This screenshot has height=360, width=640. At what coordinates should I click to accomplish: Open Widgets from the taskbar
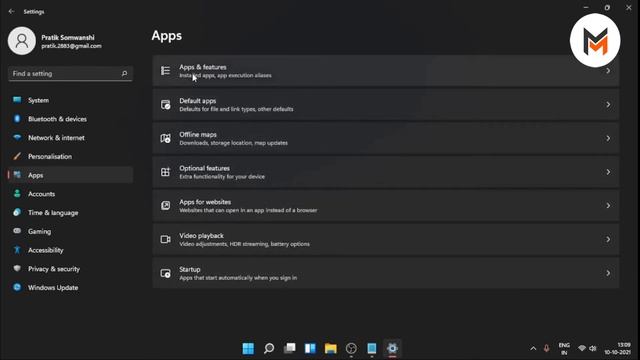[310, 348]
